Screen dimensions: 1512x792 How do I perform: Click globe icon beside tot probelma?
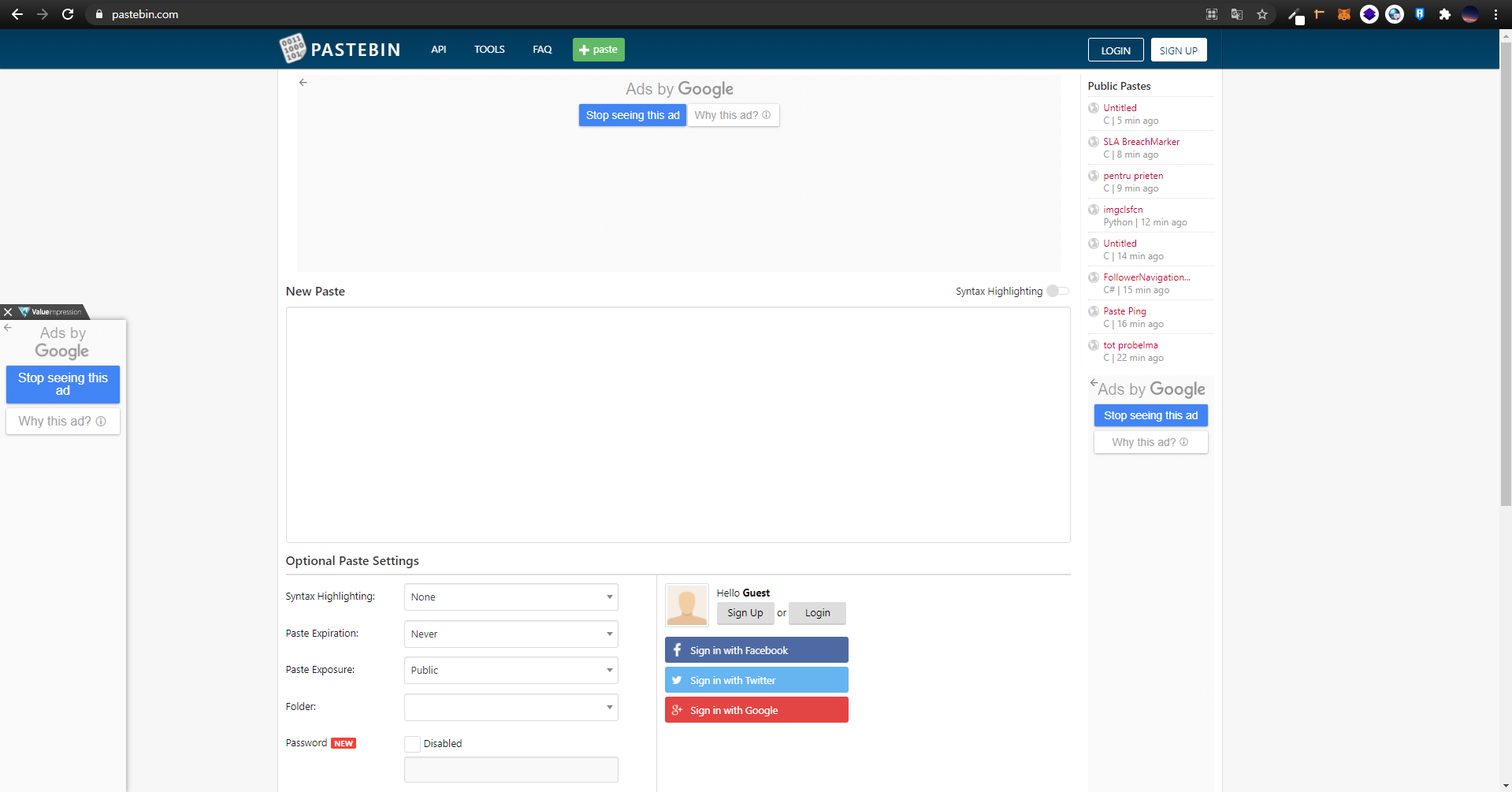(1094, 345)
